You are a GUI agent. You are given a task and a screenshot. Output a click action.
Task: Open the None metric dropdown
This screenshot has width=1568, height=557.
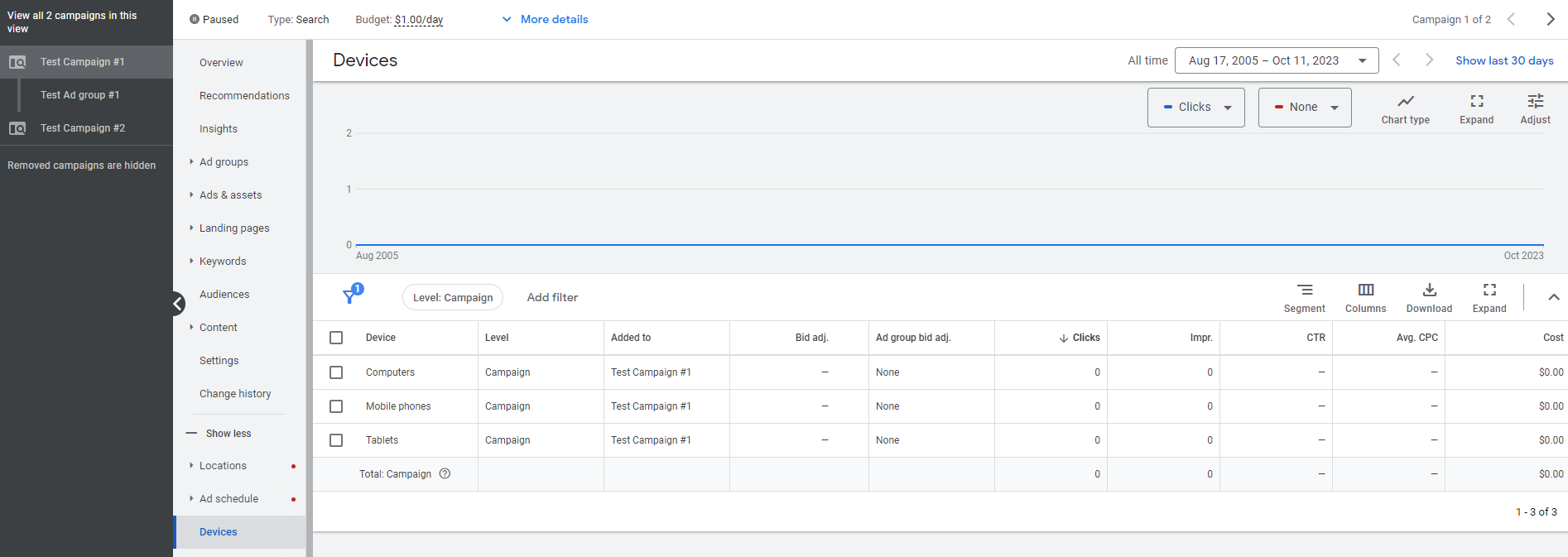tap(1305, 108)
